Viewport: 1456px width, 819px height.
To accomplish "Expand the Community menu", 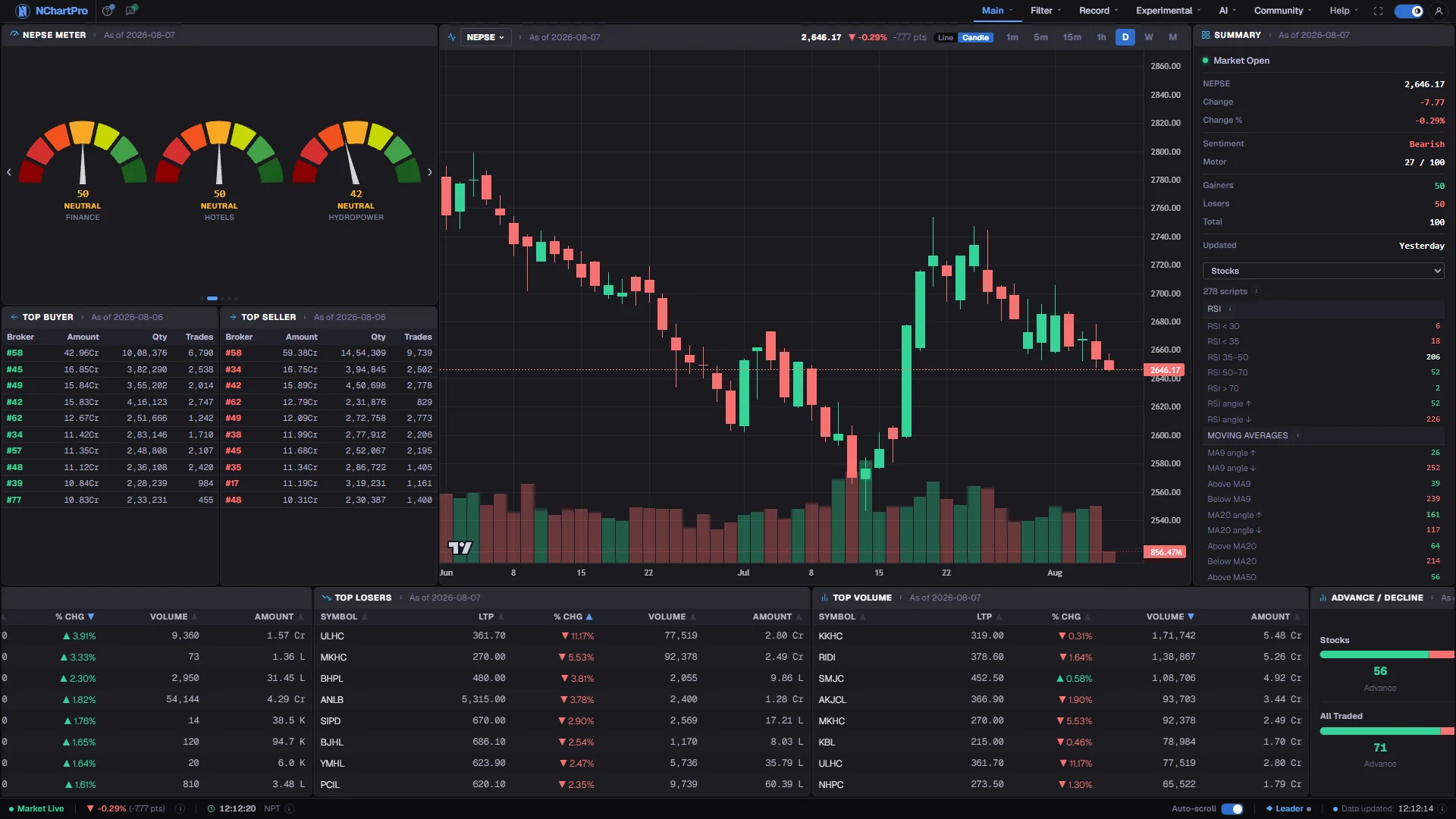I will click(1283, 11).
